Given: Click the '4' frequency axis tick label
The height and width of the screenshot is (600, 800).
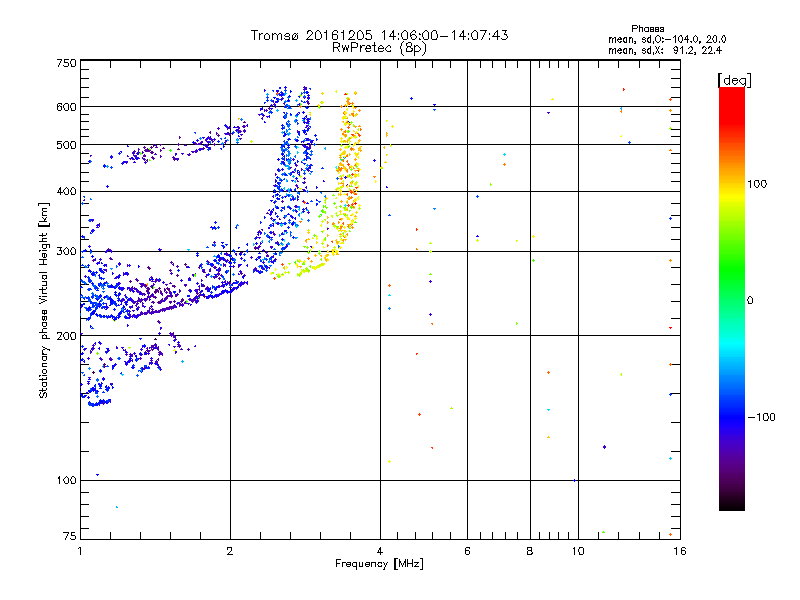Looking at the screenshot, I should (380, 551).
